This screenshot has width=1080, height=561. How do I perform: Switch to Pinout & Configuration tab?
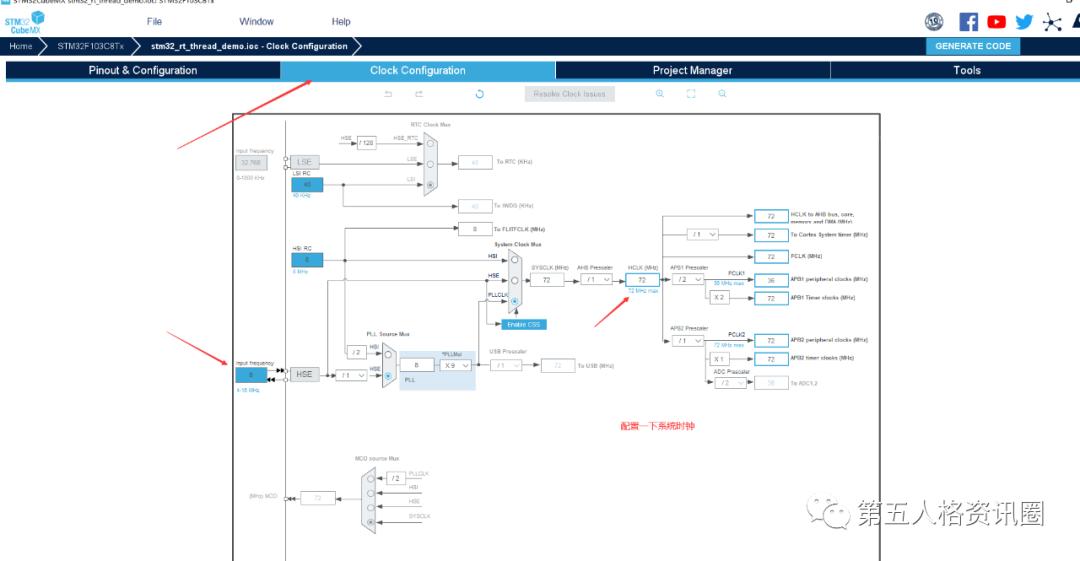[143, 70]
